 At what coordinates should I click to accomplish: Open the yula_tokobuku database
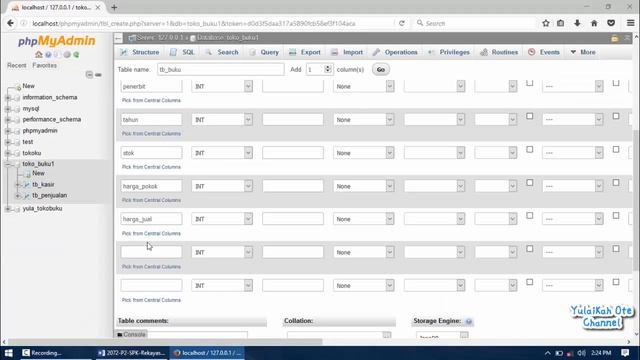pos(42,209)
